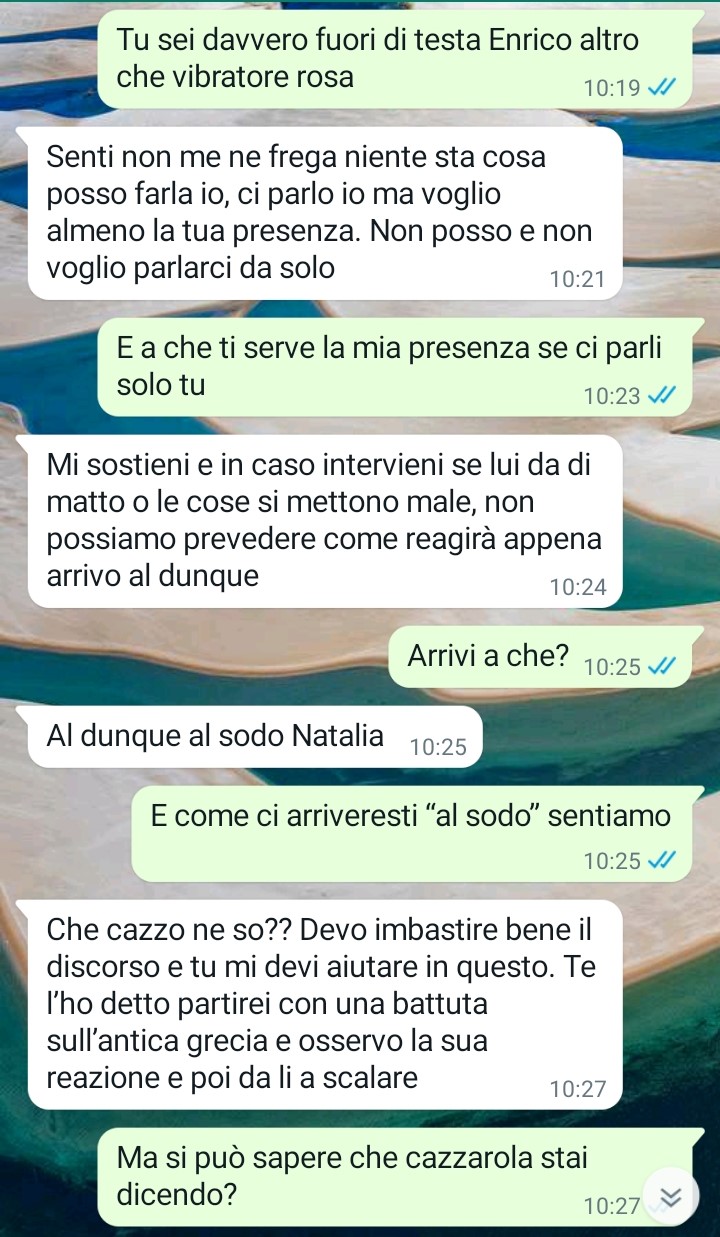Image resolution: width=720 pixels, height=1237 pixels.
Task: Tap the 10:21 timestamp on the received message
Action: click(x=577, y=280)
